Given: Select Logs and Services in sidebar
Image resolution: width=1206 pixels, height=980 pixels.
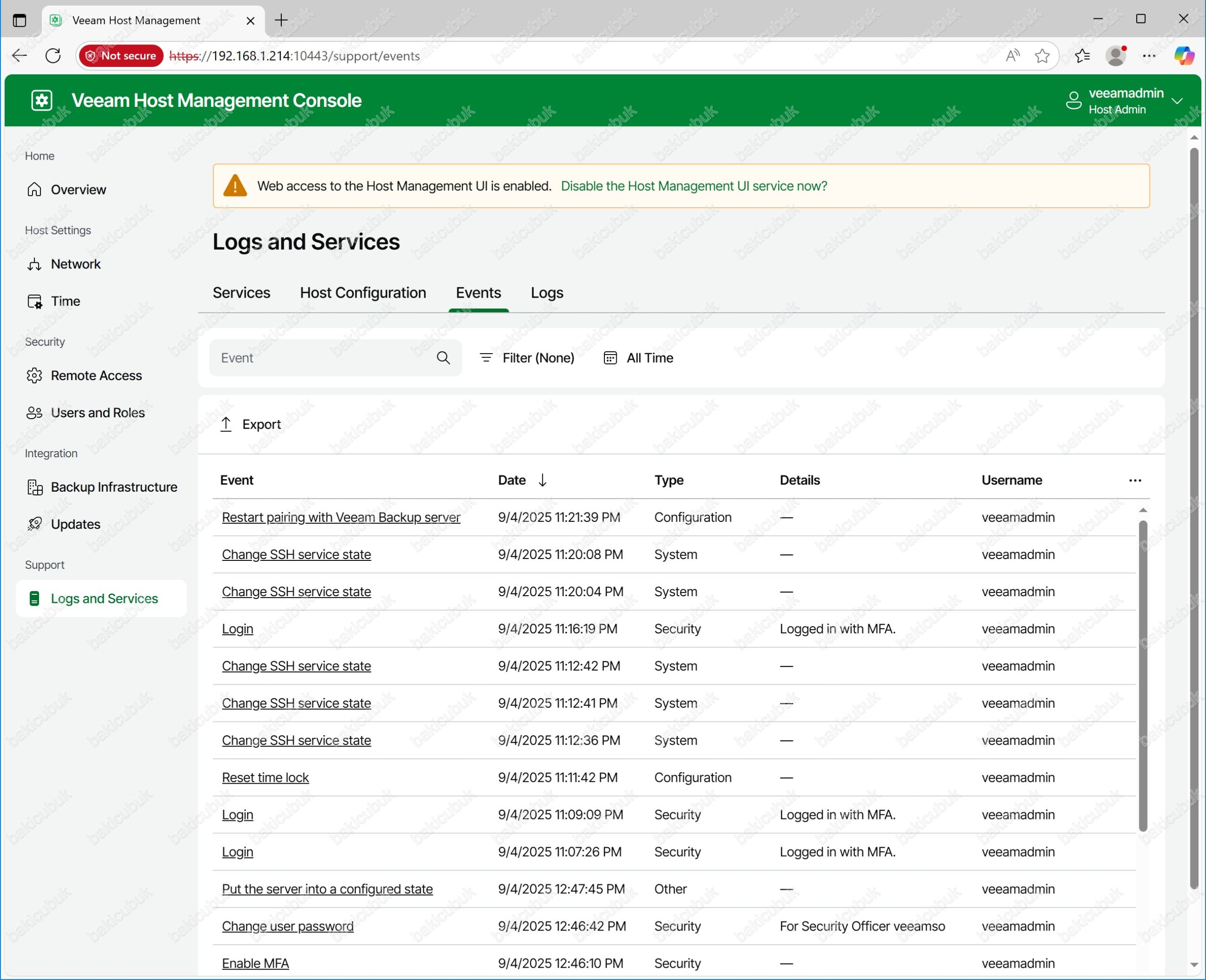Looking at the screenshot, I should pos(101,599).
